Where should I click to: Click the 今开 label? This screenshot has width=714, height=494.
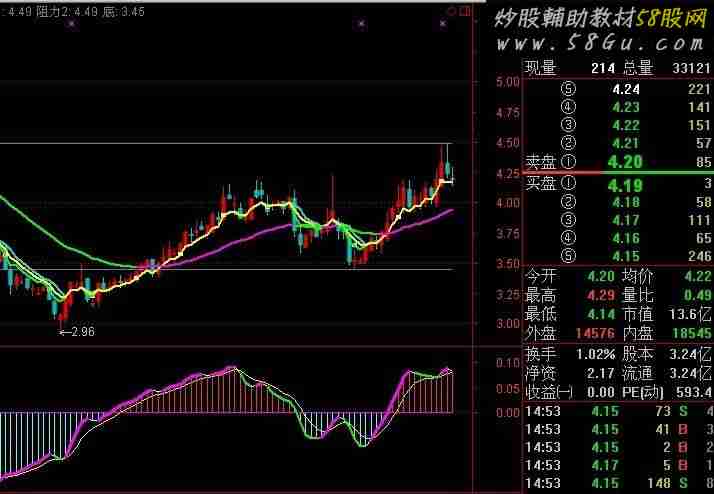tap(540, 276)
